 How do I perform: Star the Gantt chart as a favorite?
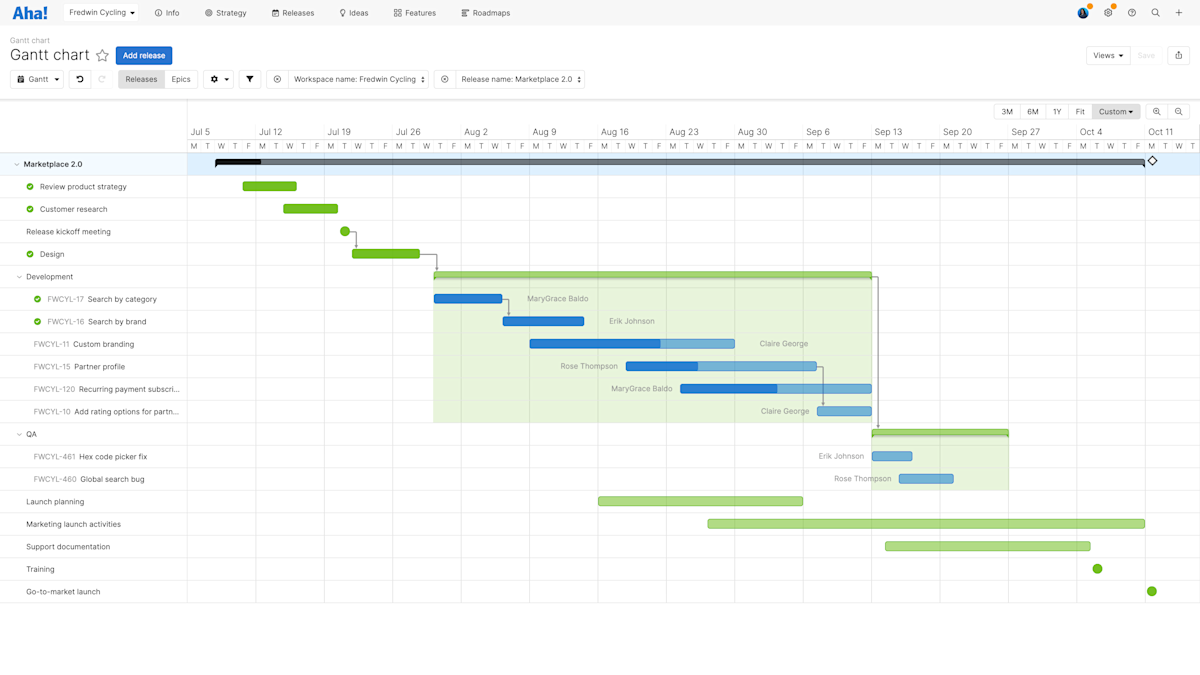pyautogui.click(x=103, y=55)
